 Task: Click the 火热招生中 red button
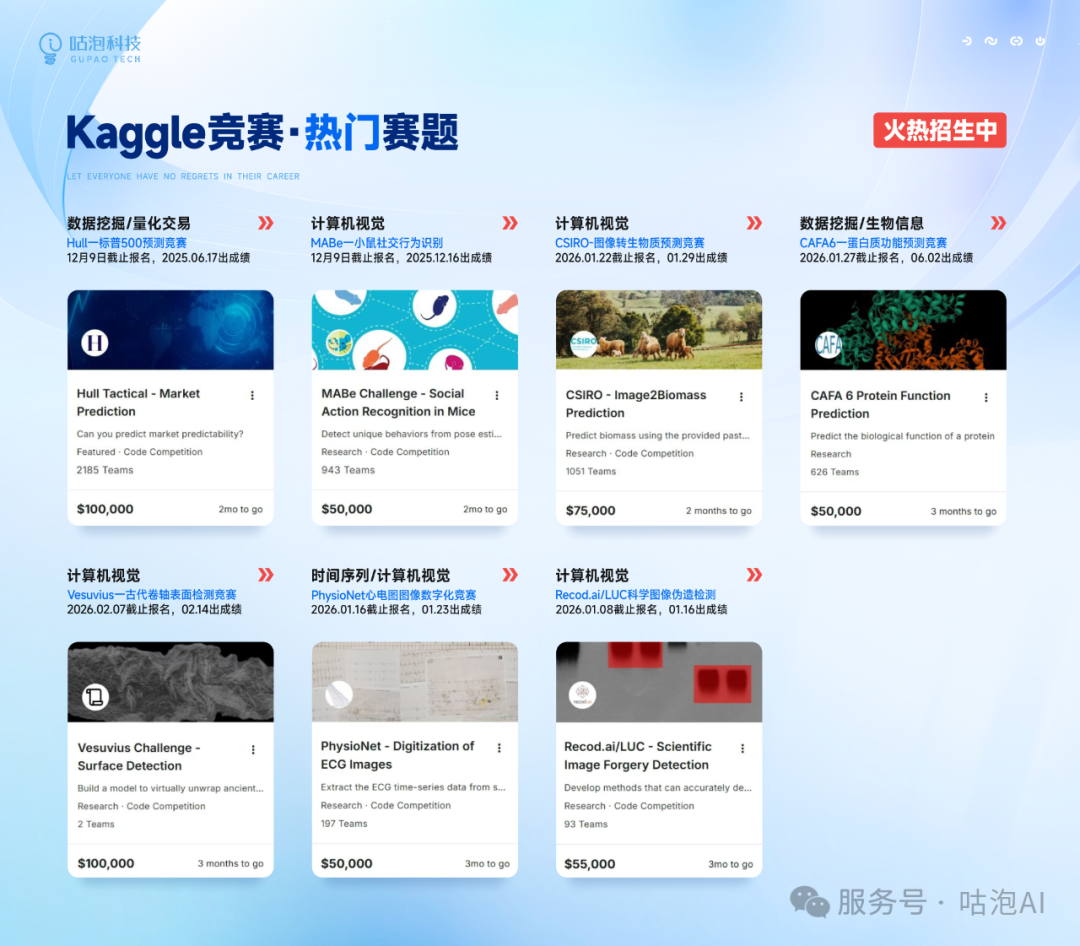pos(939,130)
